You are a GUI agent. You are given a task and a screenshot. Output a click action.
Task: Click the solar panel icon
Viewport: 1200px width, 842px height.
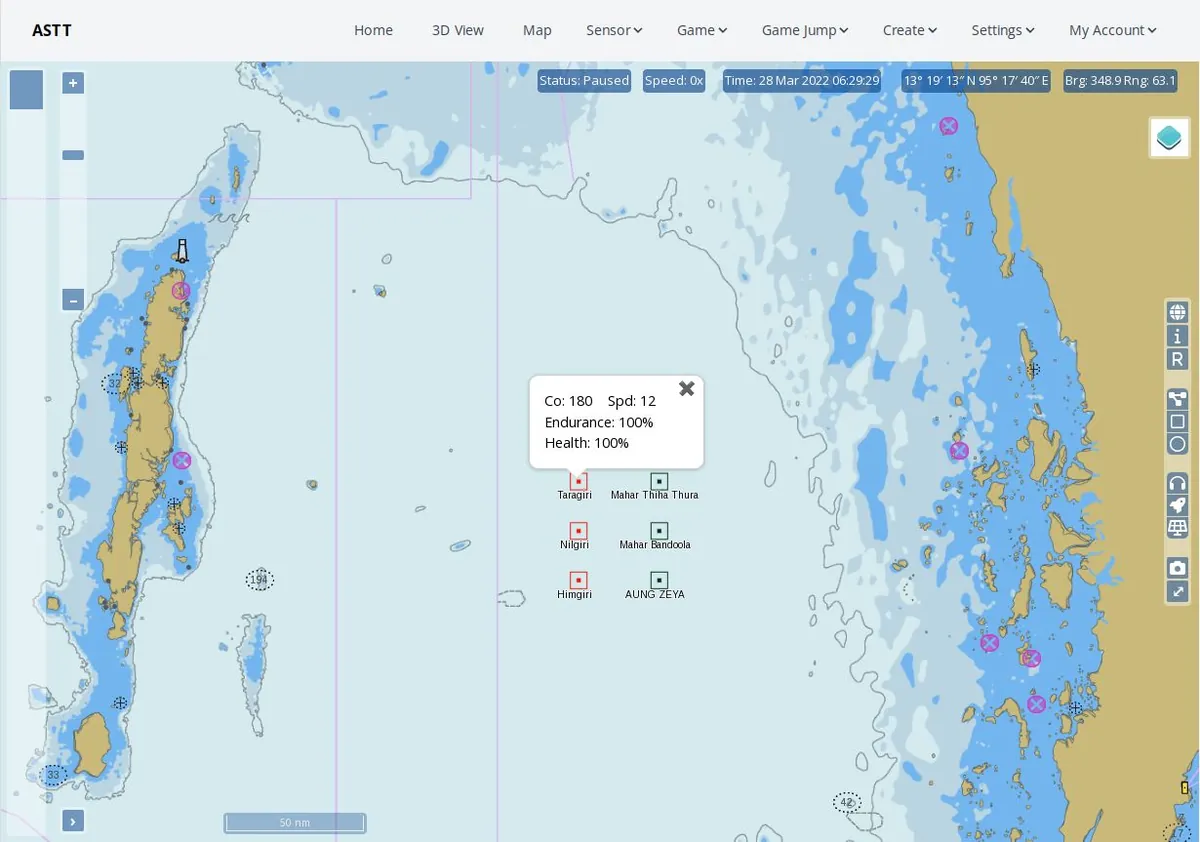coord(1177,528)
